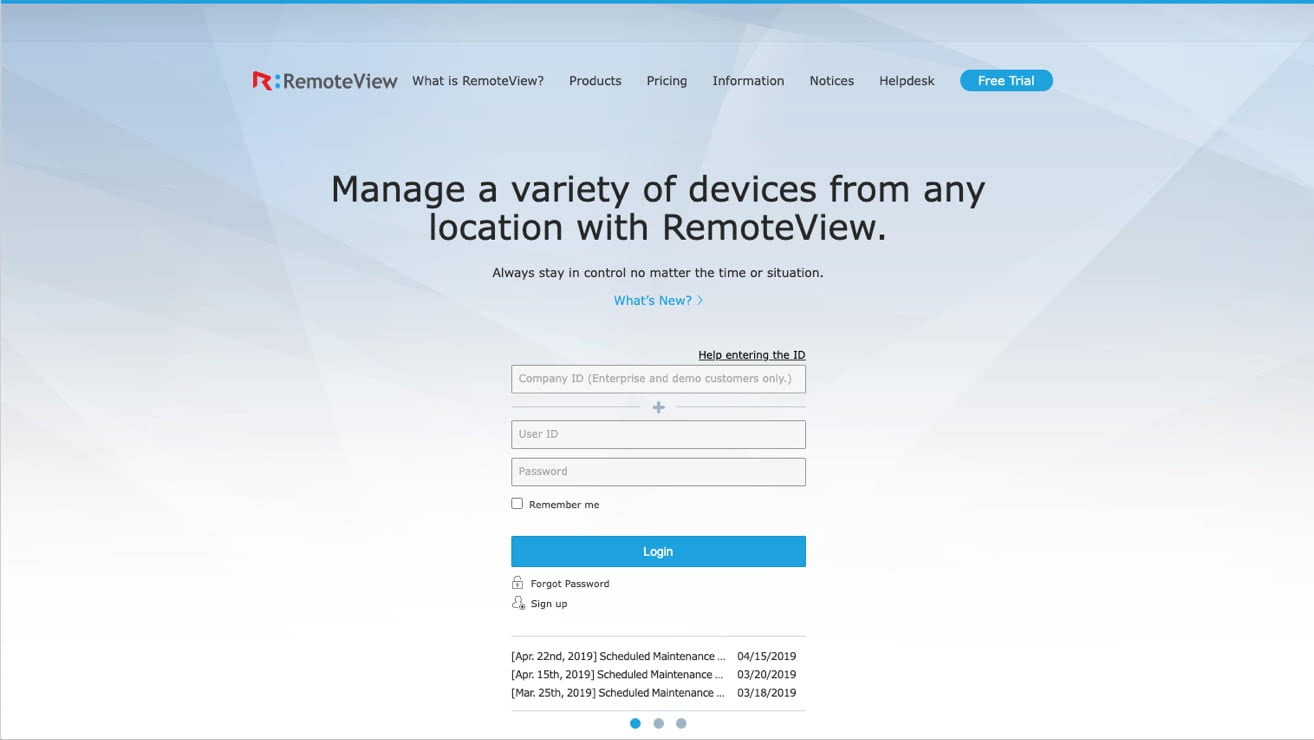Image resolution: width=1314 pixels, height=740 pixels.
Task: Enable the Remember me checkbox
Action: point(517,504)
